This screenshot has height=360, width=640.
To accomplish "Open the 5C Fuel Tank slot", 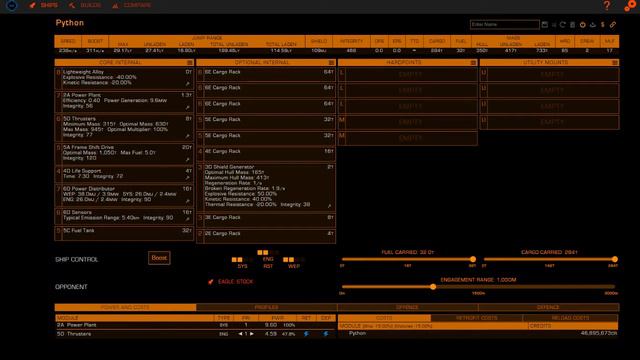I will click(124, 233).
